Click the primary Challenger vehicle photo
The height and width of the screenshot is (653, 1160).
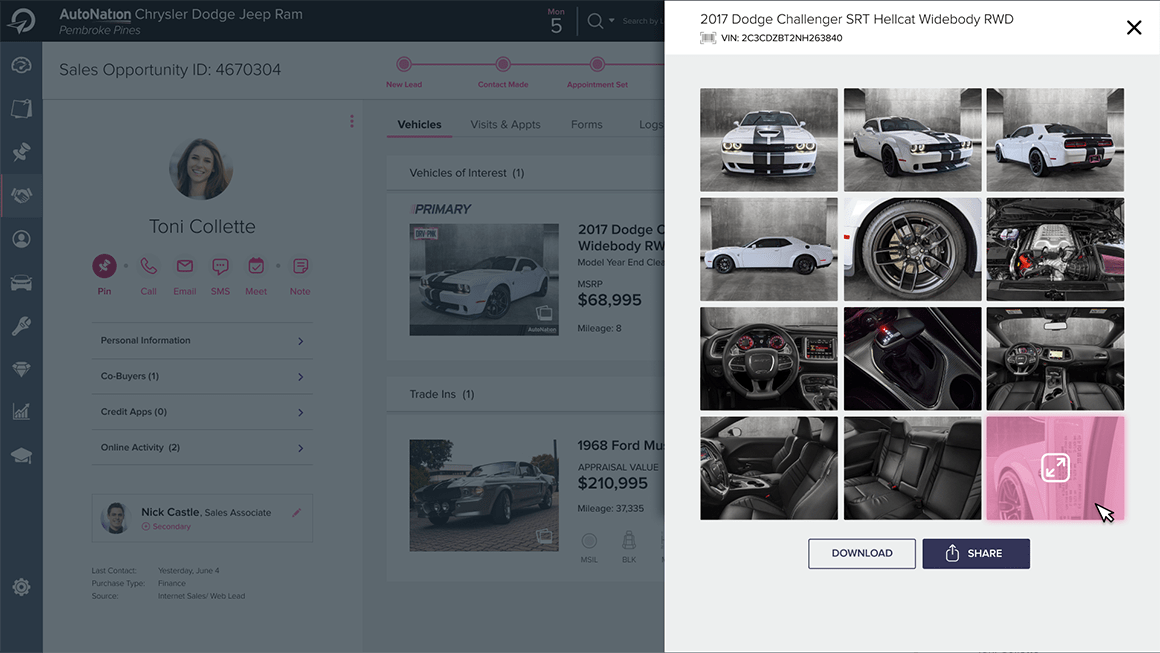coord(484,280)
